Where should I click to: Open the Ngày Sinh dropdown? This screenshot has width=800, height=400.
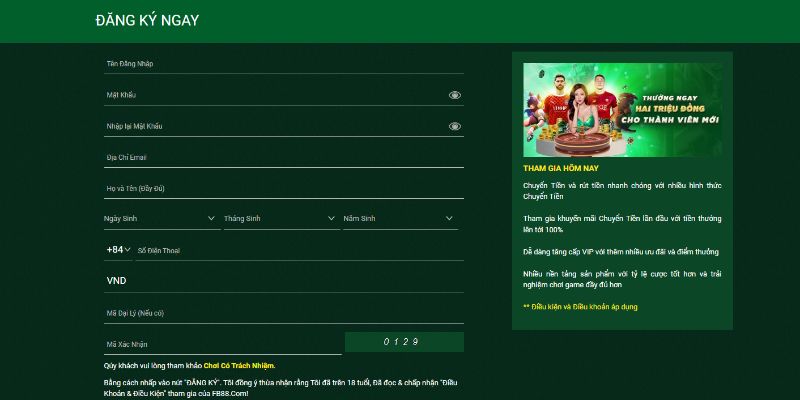160,218
